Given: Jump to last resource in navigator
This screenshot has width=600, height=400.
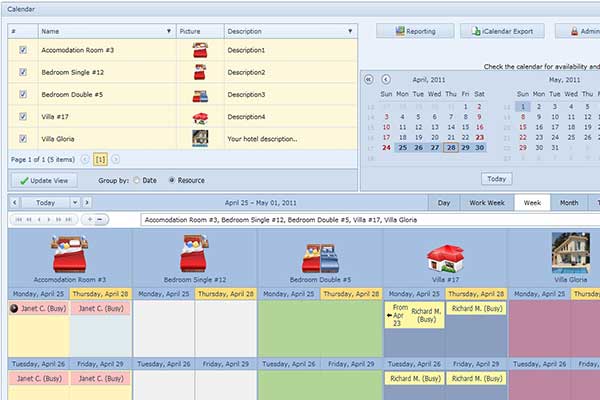Looking at the screenshot, I should point(68,219).
